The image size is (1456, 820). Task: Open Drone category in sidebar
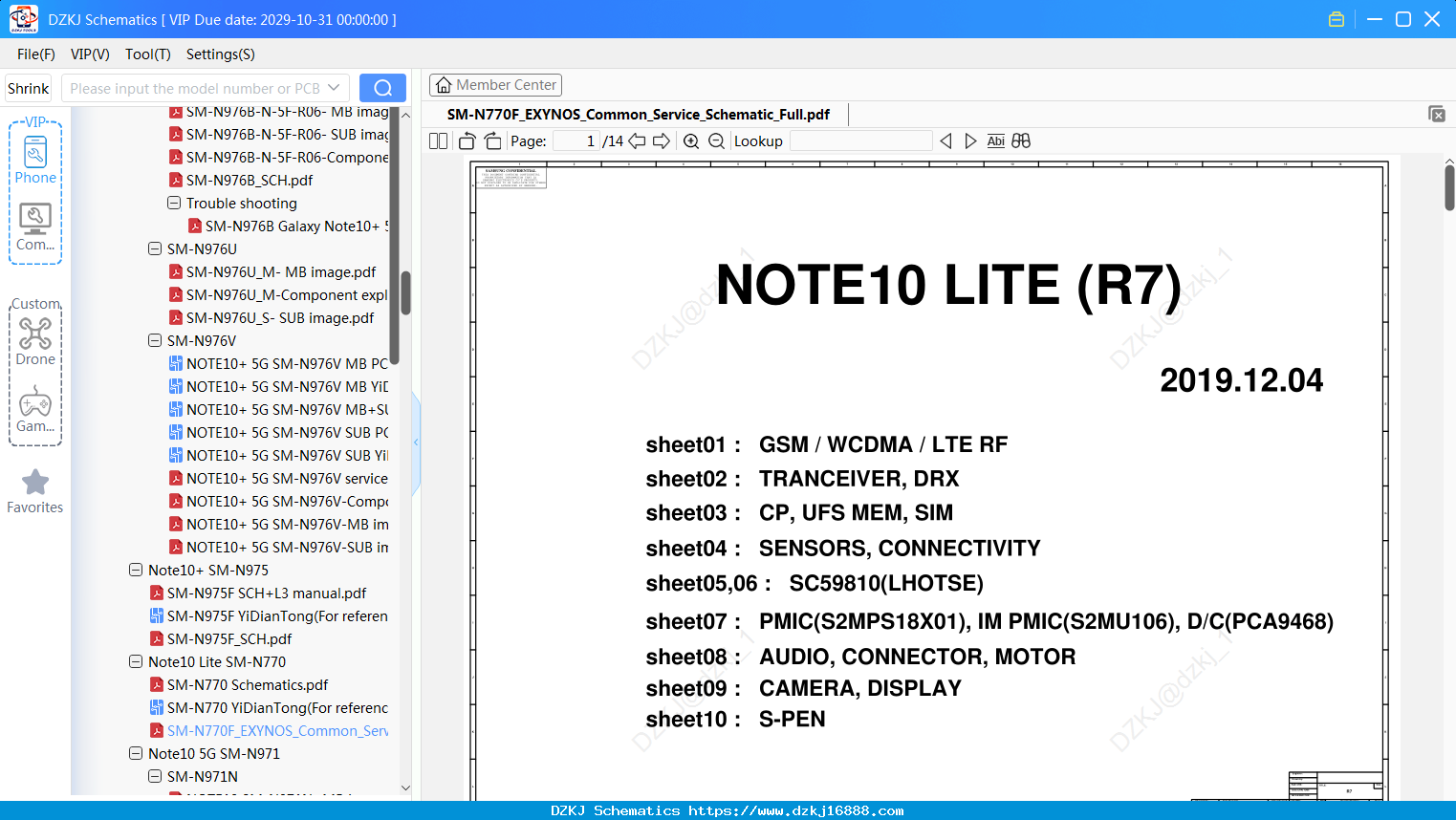click(x=35, y=341)
